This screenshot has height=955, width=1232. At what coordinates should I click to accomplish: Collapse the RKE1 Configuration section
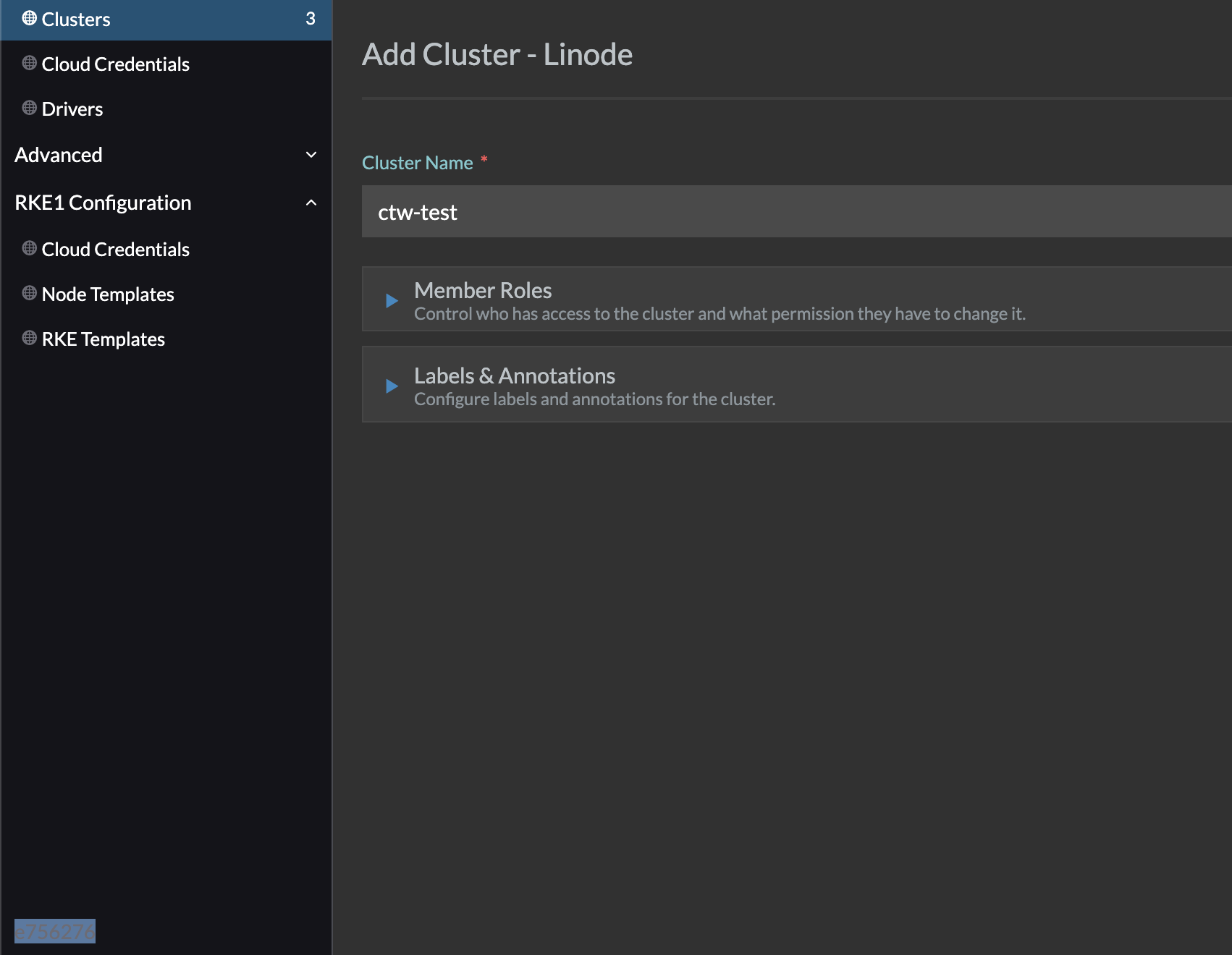[x=311, y=203]
